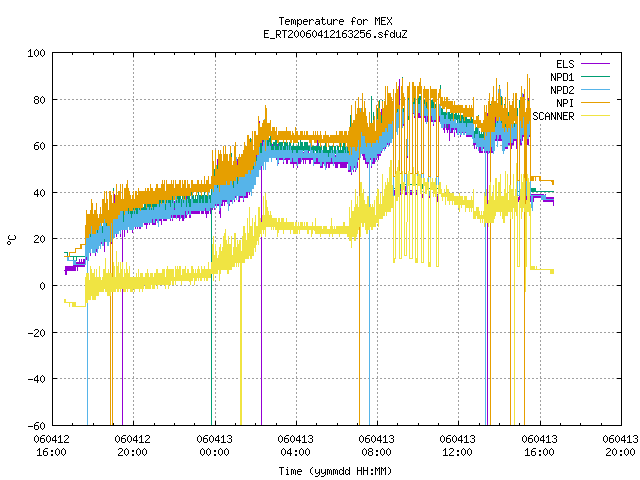The image size is (640, 480).
Task: Click the °C y-axis unit label
Action: [x=12, y=240]
